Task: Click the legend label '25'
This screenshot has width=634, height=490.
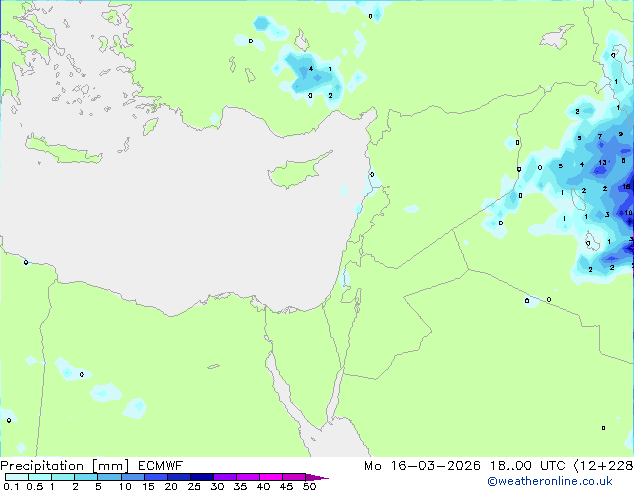Action: [x=194, y=486]
